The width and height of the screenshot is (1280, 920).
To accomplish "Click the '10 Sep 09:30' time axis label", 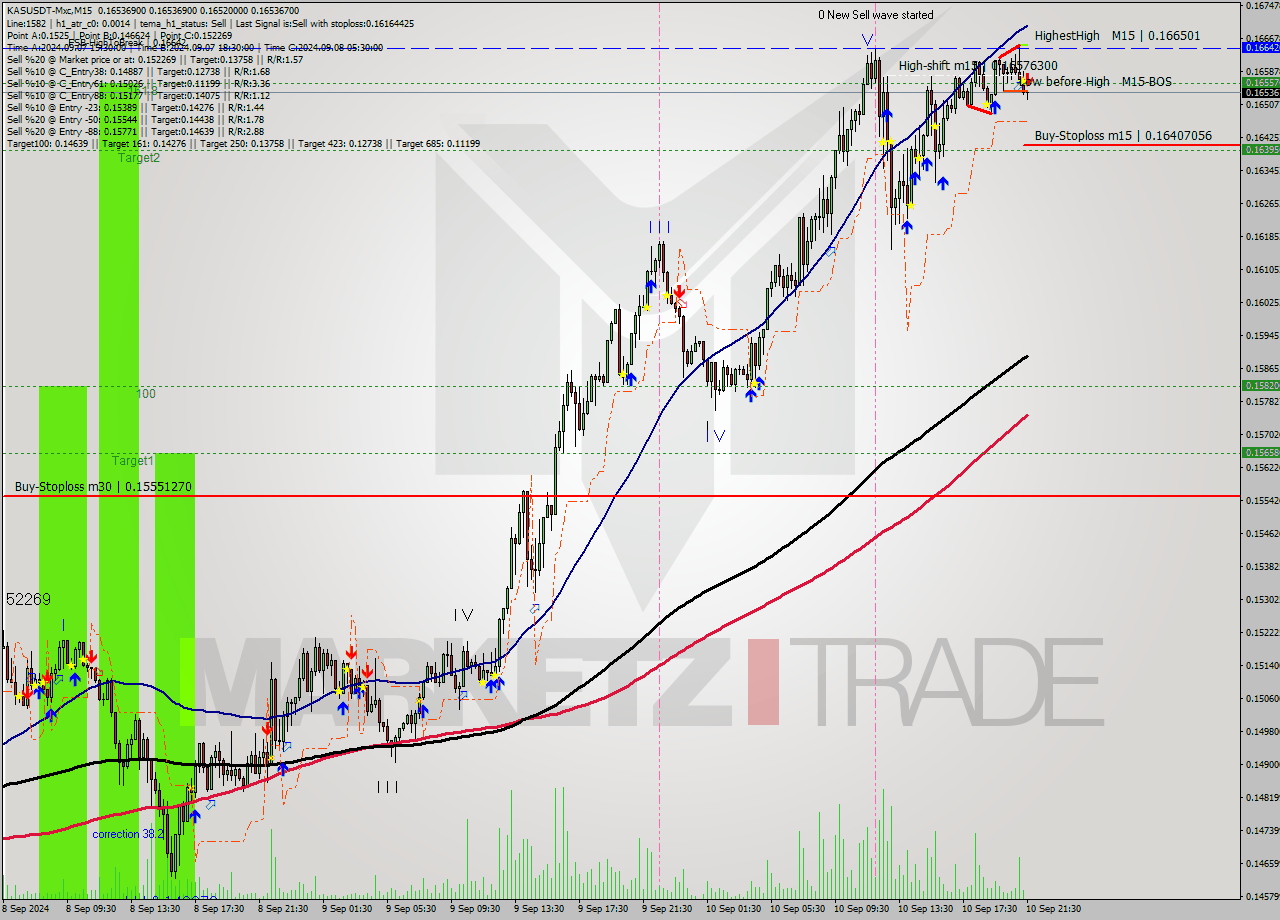I will pos(861,909).
